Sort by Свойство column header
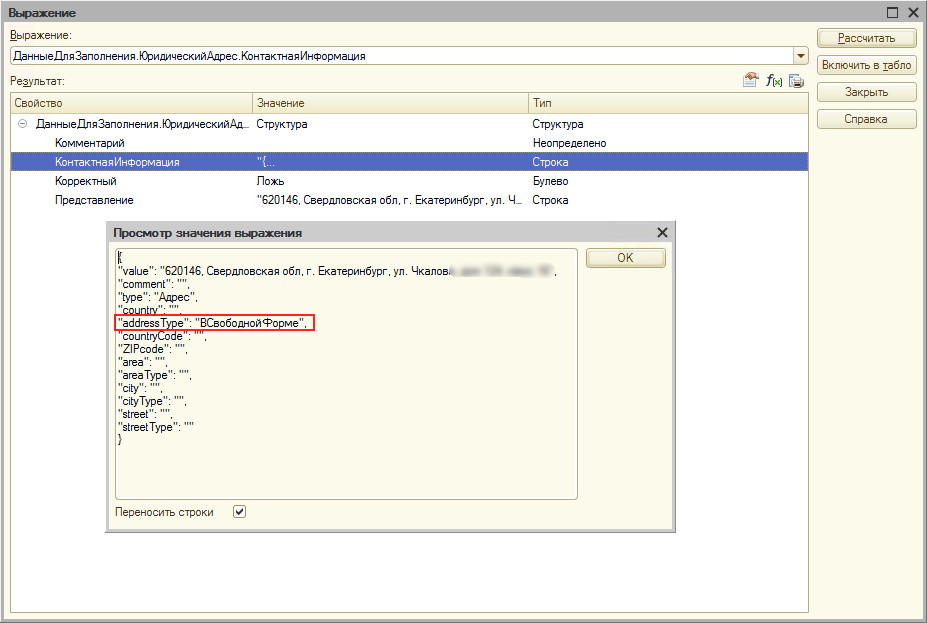927x623 pixels. pos(131,103)
